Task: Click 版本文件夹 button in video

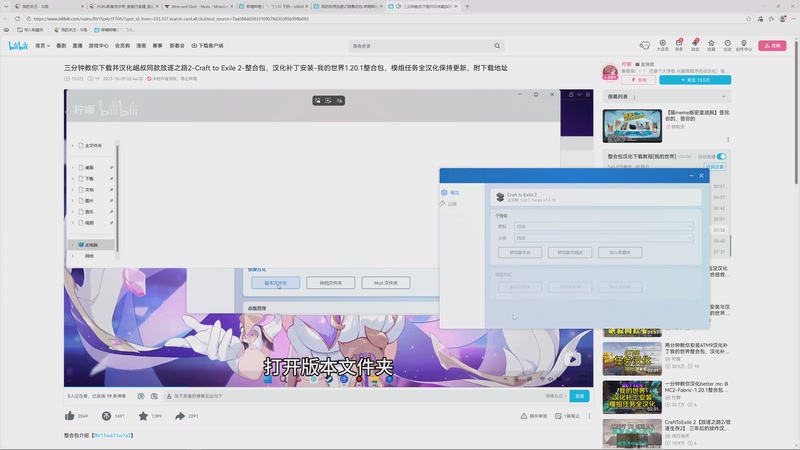Action: tap(276, 283)
